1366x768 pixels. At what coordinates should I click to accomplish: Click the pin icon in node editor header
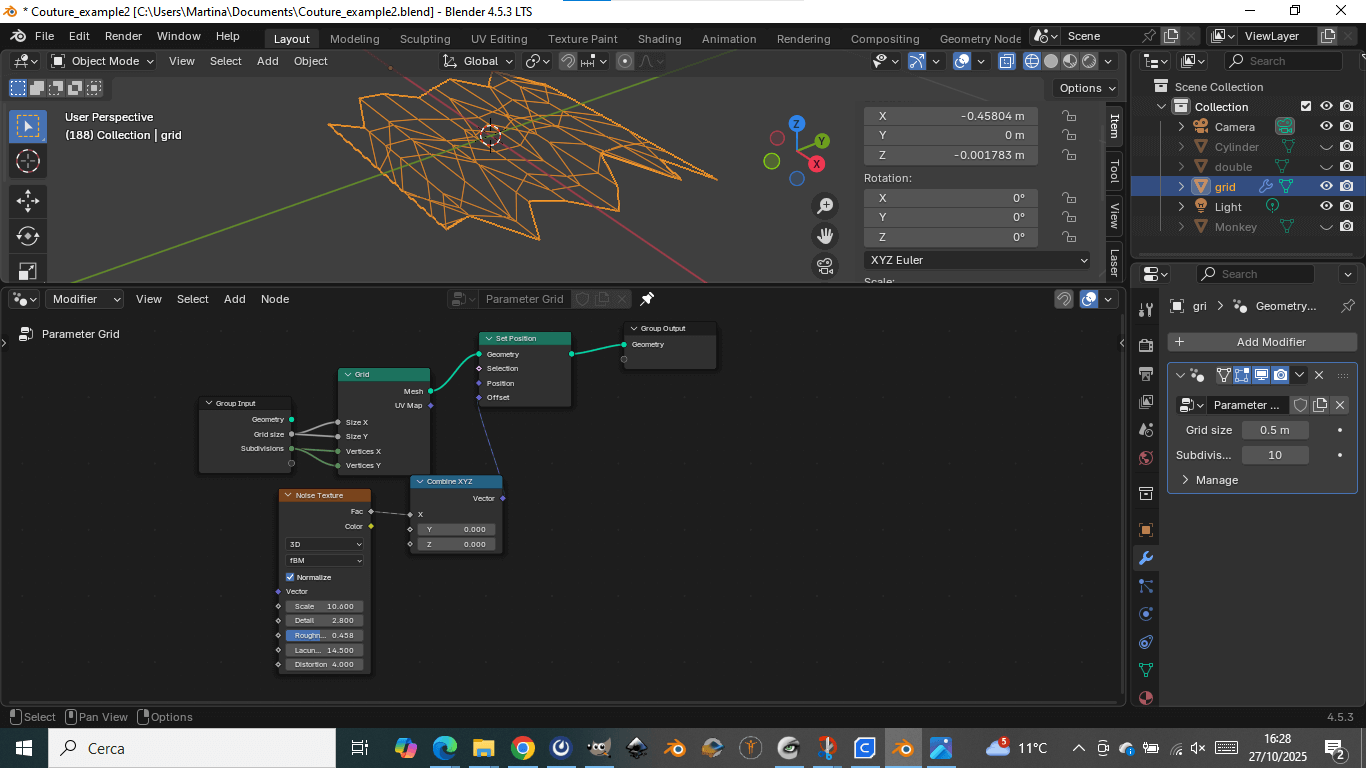647,299
